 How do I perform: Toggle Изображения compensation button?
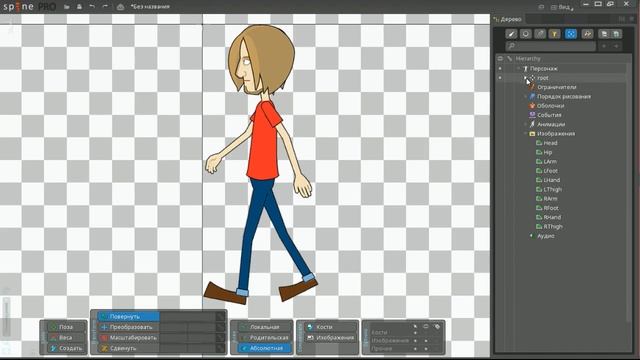(x=330, y=338)
